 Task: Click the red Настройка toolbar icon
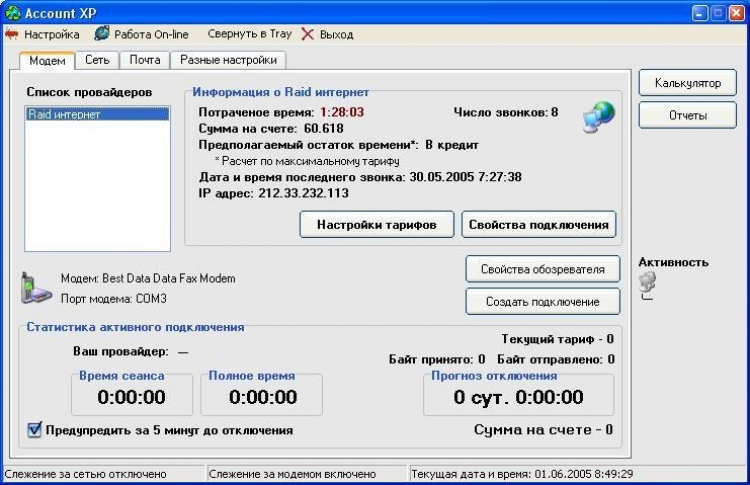tap(11, 34)
